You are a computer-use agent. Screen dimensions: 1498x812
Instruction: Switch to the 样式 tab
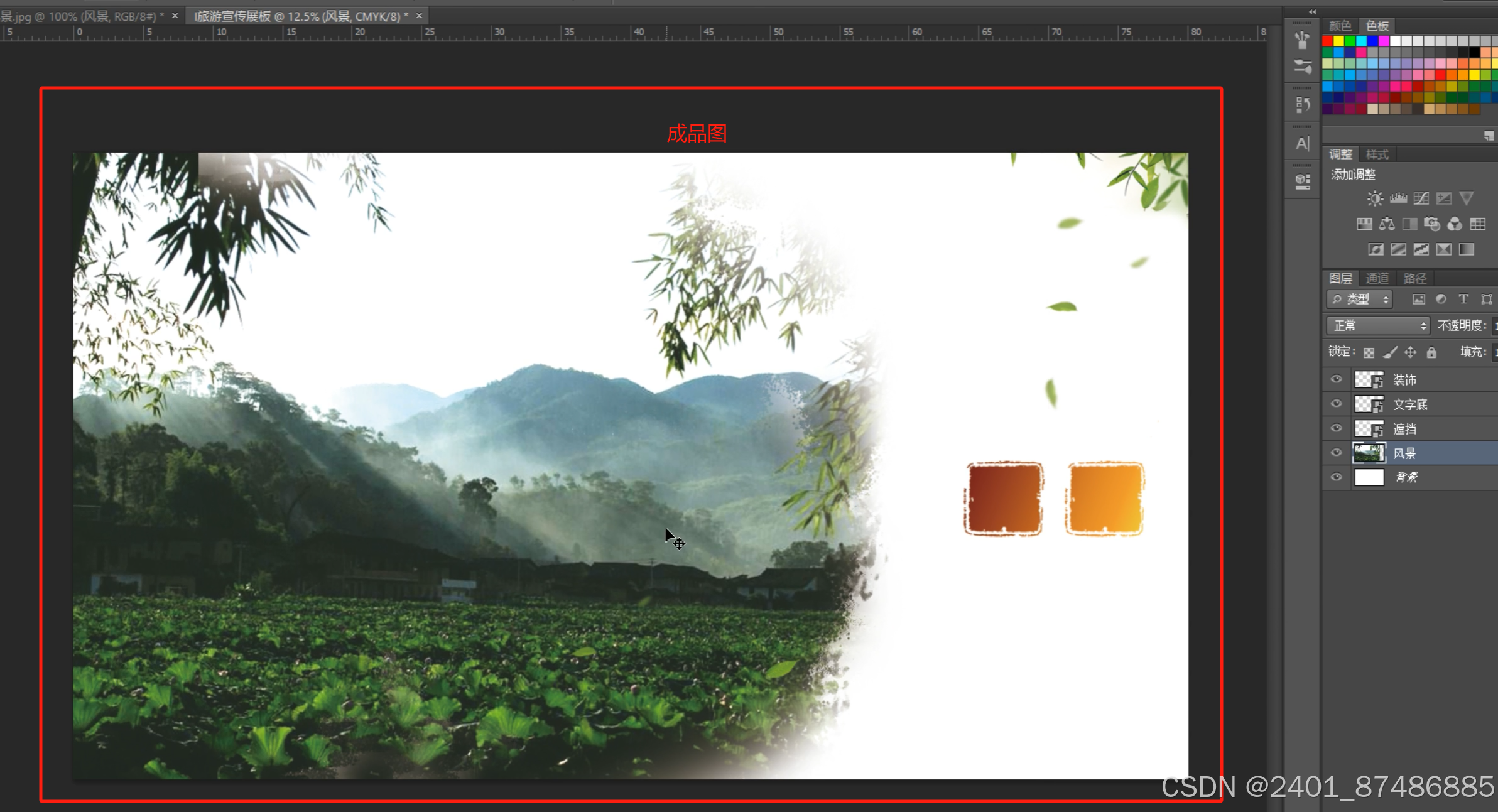[x=1377, y=154]
